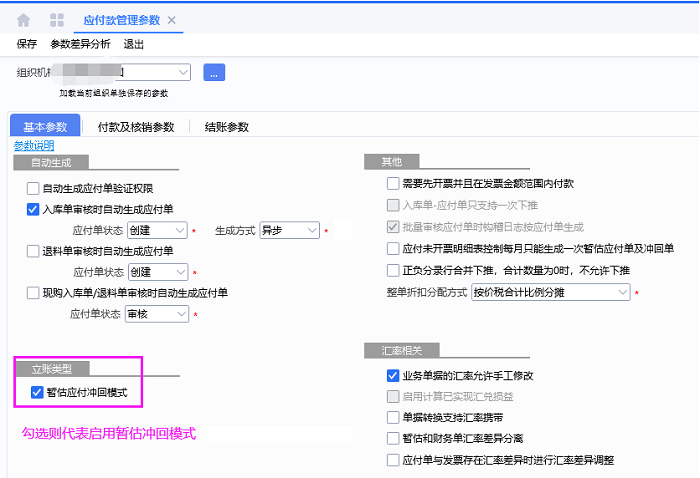700x478 pixels.
Task: Click the blue ellipsis browse button
Action: 214,72
